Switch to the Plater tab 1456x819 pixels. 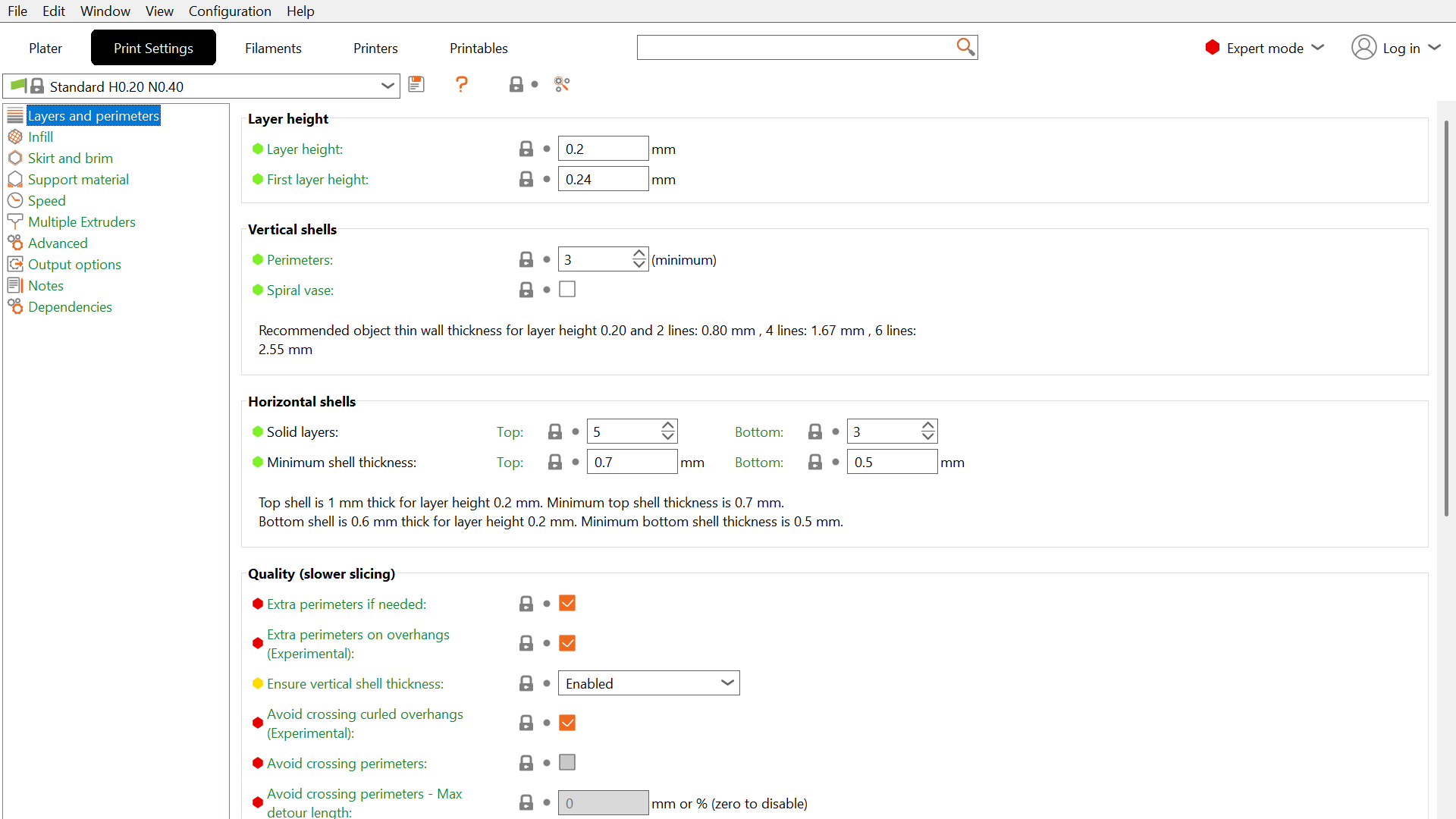[x=45, y=48]
